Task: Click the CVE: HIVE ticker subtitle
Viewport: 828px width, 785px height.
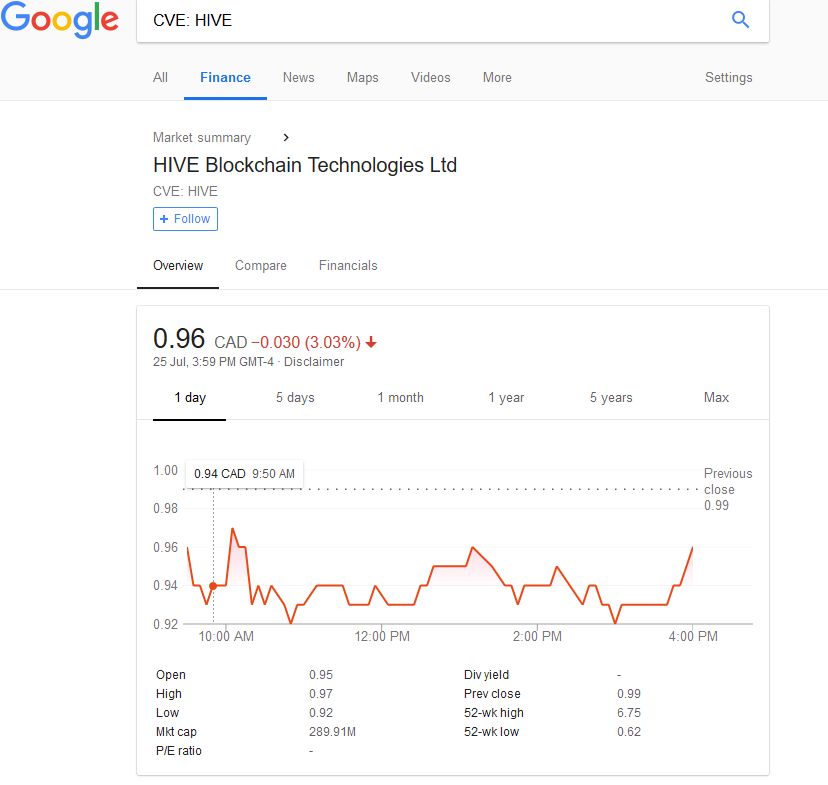Action: 185,191
